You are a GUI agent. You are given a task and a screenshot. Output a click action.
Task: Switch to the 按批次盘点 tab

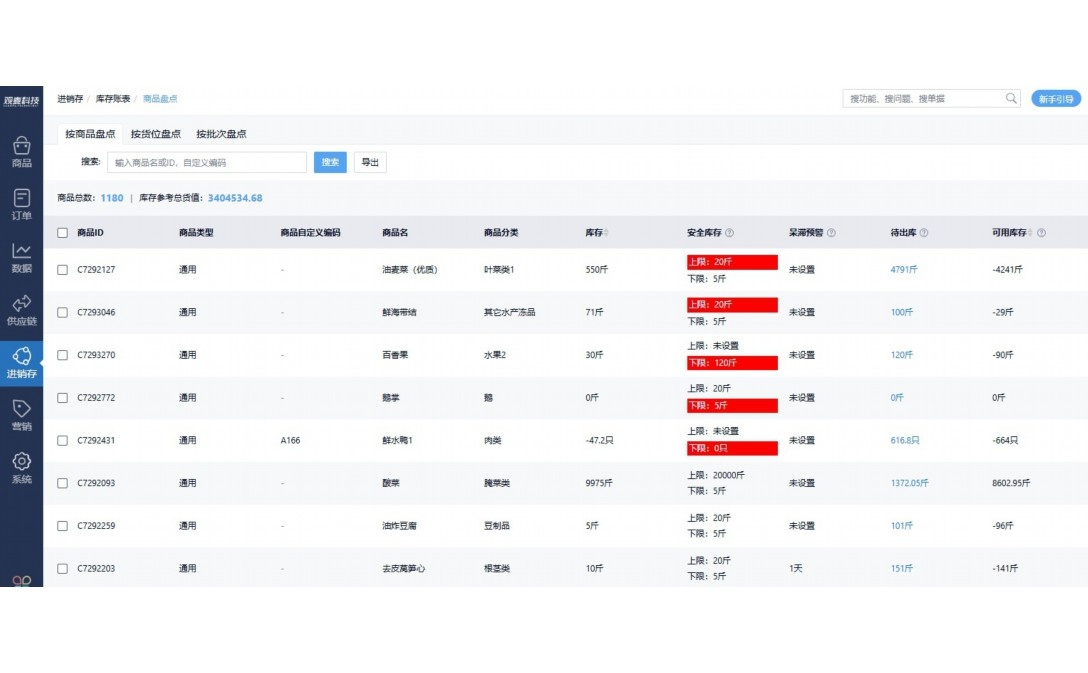coord(221,134)
